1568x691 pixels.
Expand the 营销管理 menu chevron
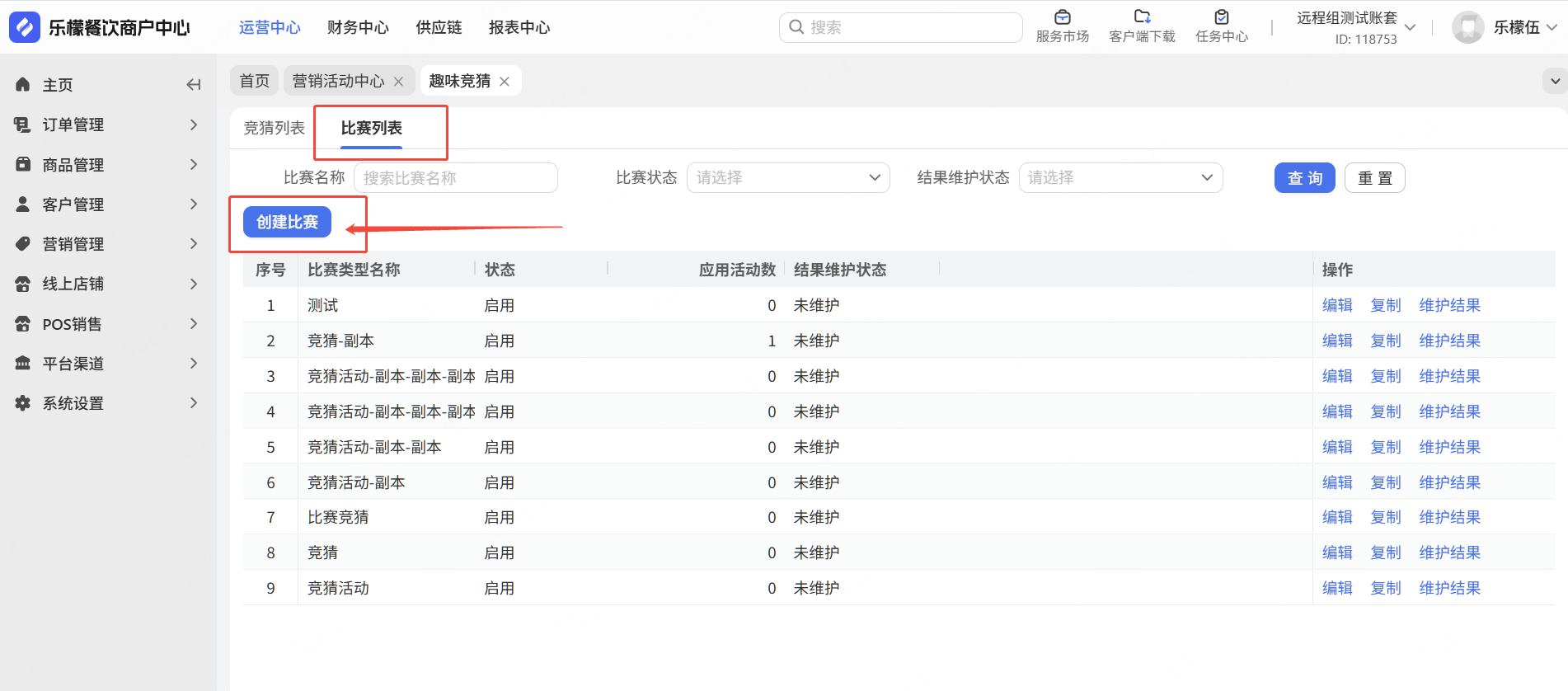click(194, 244)
